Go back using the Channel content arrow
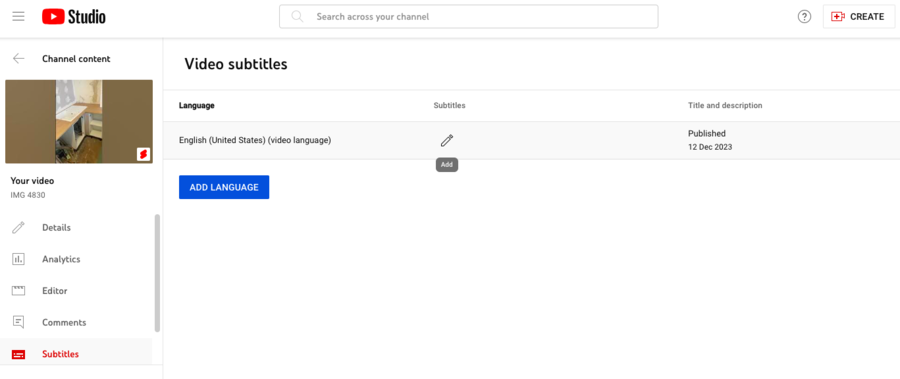The height and width of the screenshot is (379, 900). tap(19, 59)
